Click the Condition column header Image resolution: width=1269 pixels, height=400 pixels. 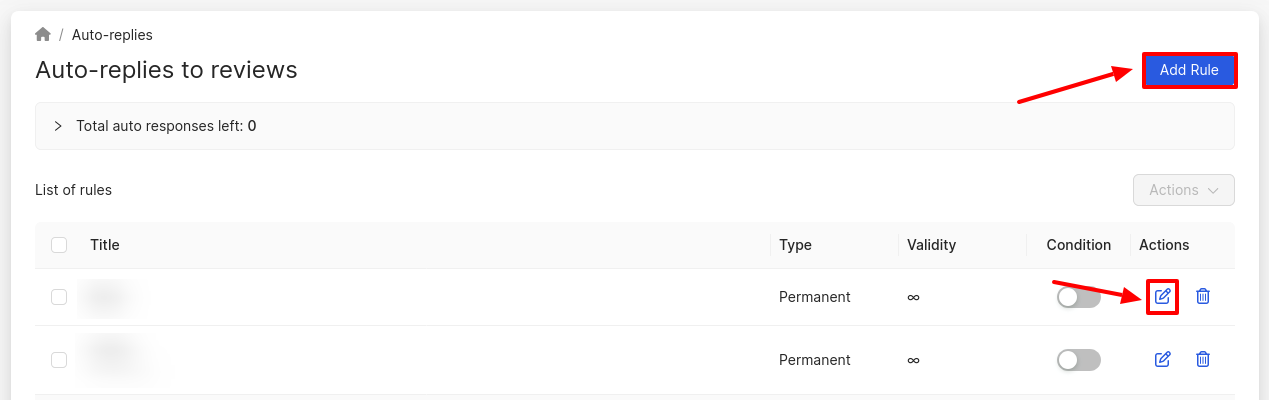(1079, 245)
